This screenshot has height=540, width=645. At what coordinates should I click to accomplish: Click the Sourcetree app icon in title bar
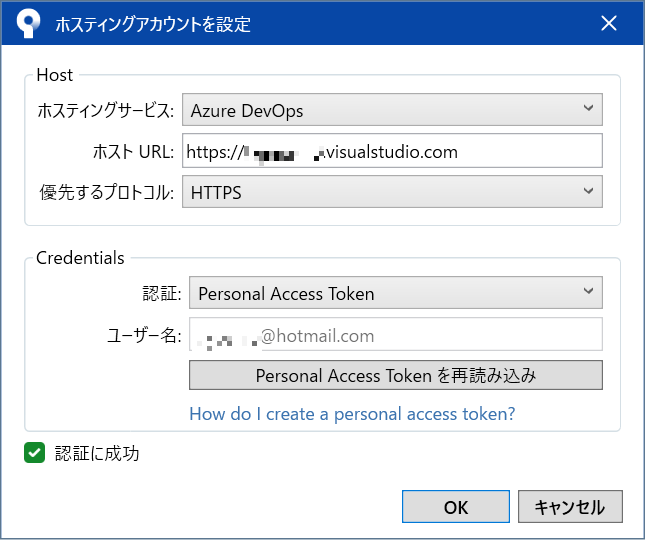point(29,23)
